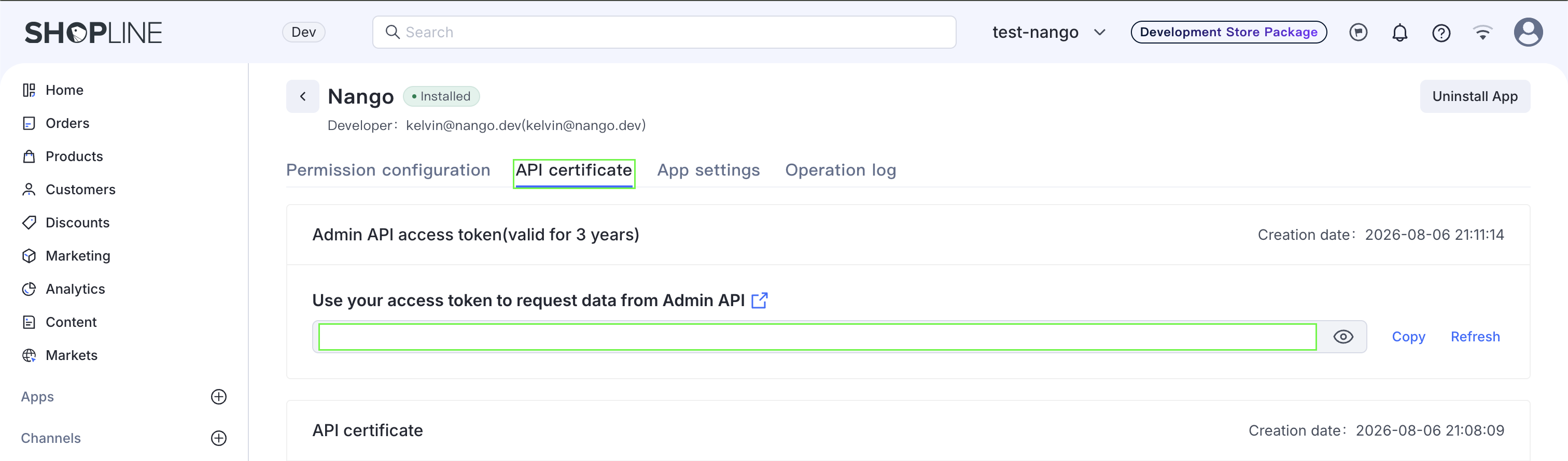Add a channel with the Channels plus icon

[218, 438]
